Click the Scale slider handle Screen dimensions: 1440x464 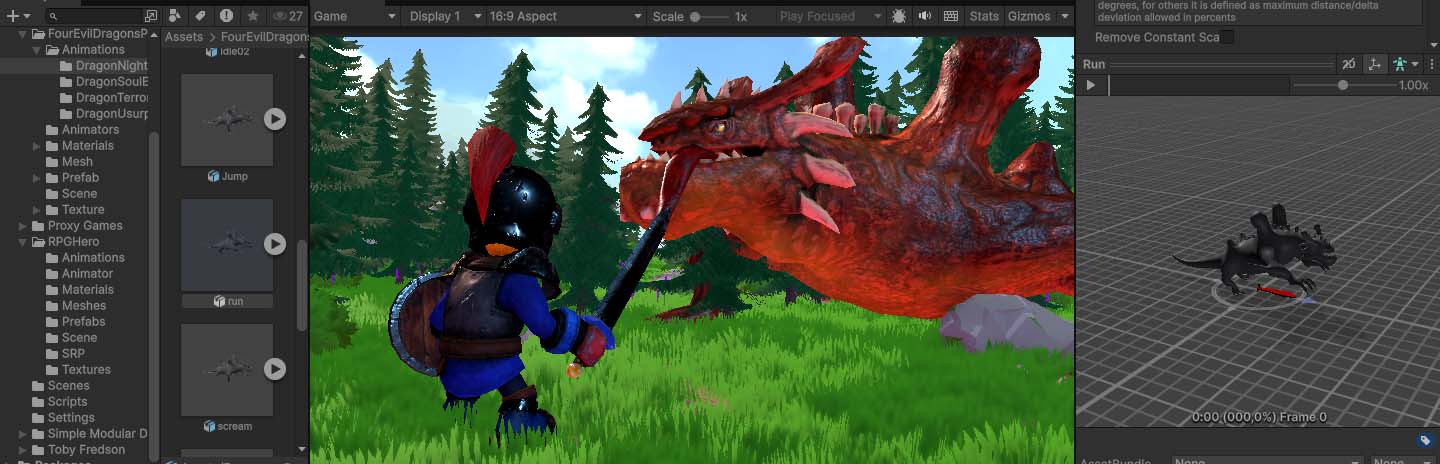tap(695, 17)
